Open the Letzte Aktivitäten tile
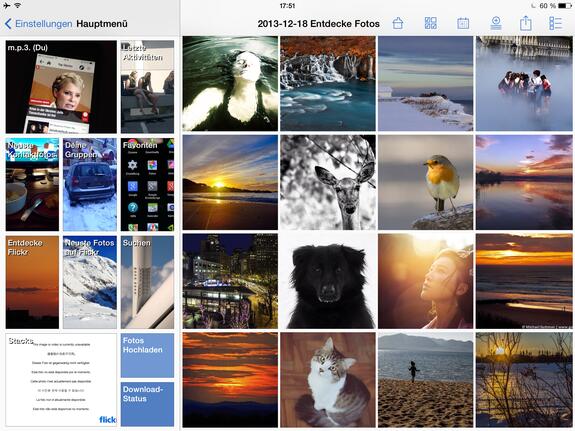 coord(147,87)
